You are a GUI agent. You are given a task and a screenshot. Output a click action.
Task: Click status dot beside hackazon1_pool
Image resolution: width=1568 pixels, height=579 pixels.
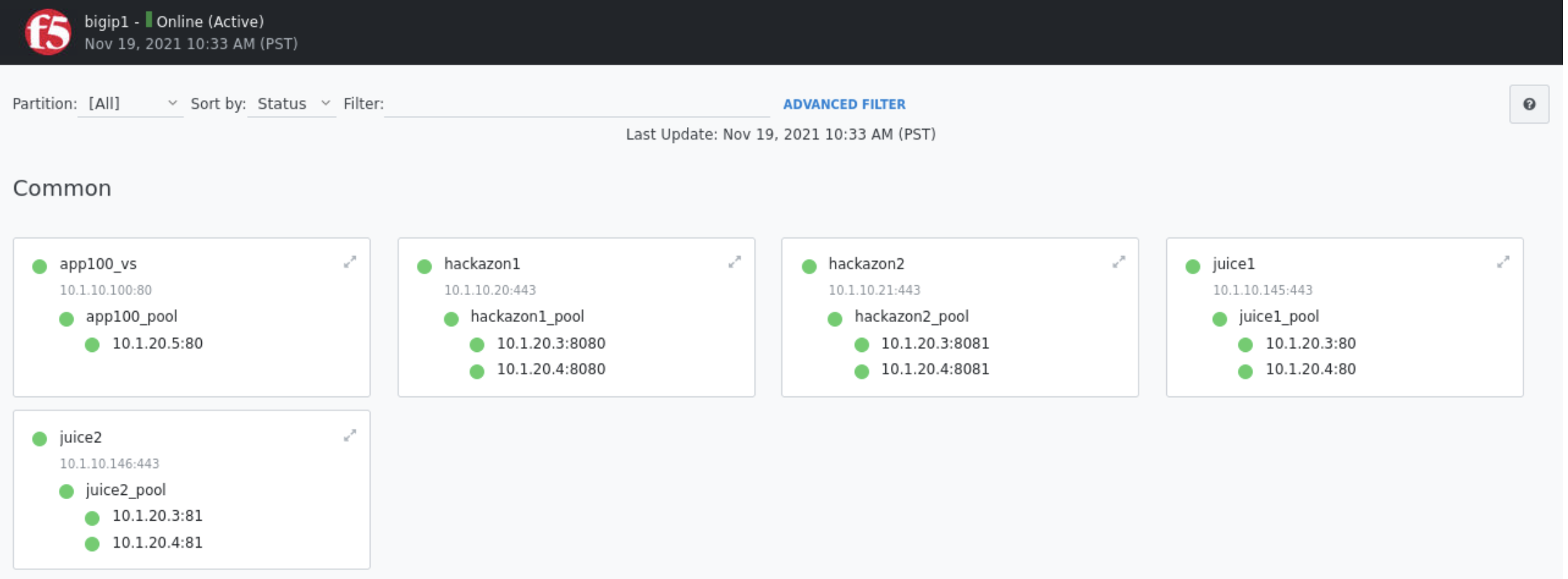451,319
